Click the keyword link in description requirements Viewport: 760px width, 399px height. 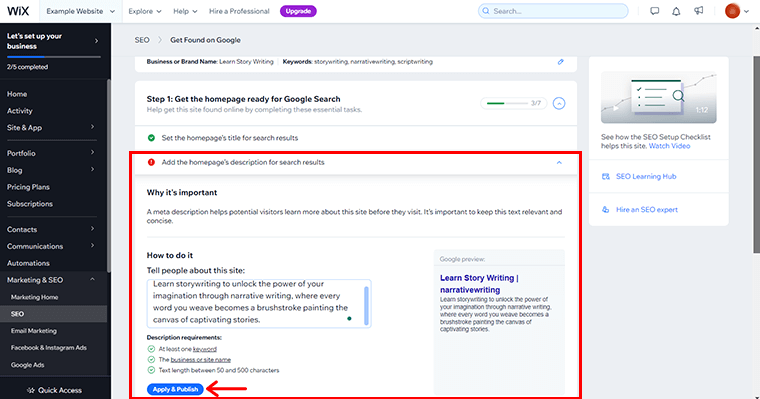pyautogui.click(x=205, y=349)
